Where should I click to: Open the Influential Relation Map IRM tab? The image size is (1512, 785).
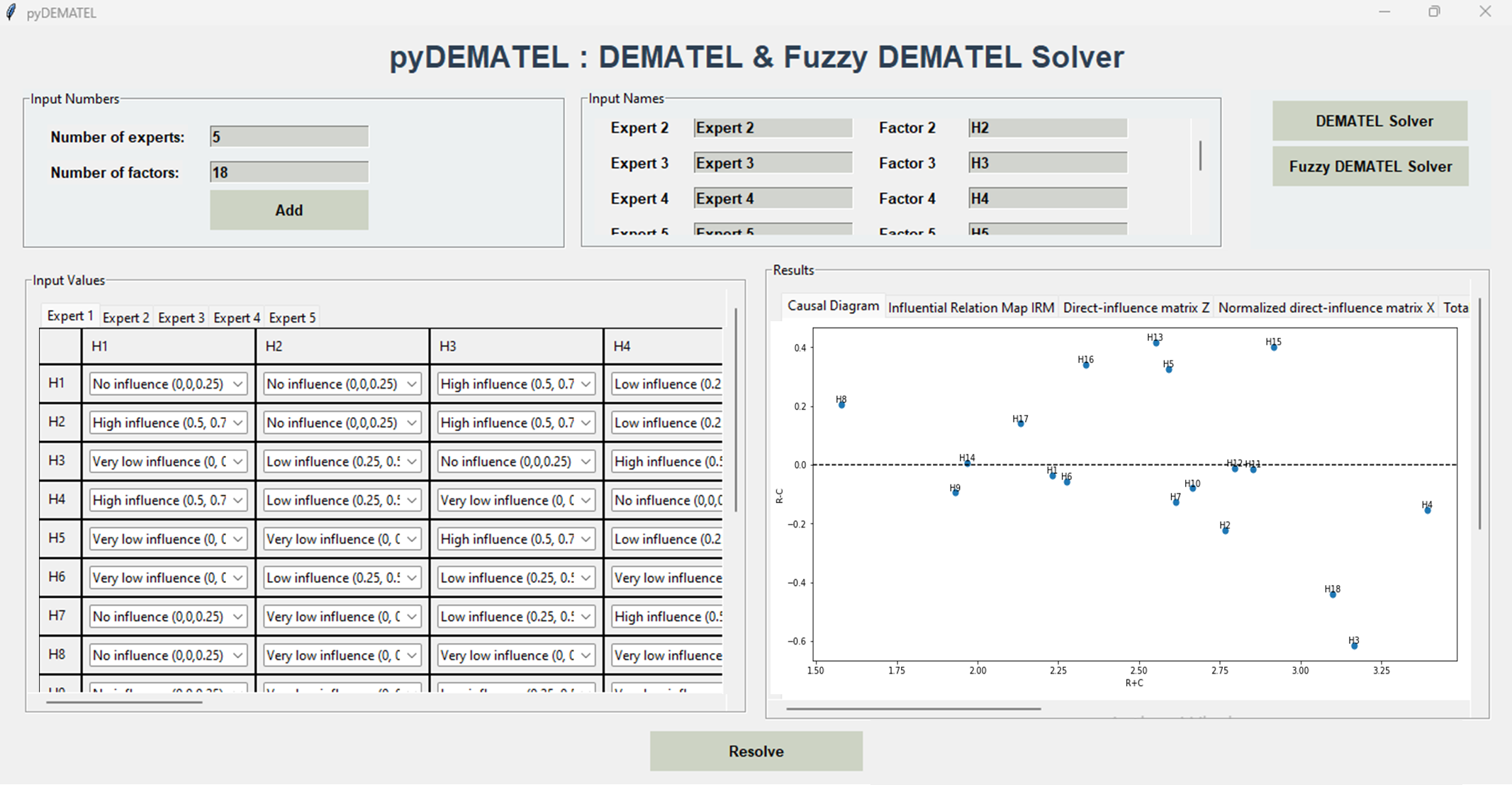pos(970,307)
